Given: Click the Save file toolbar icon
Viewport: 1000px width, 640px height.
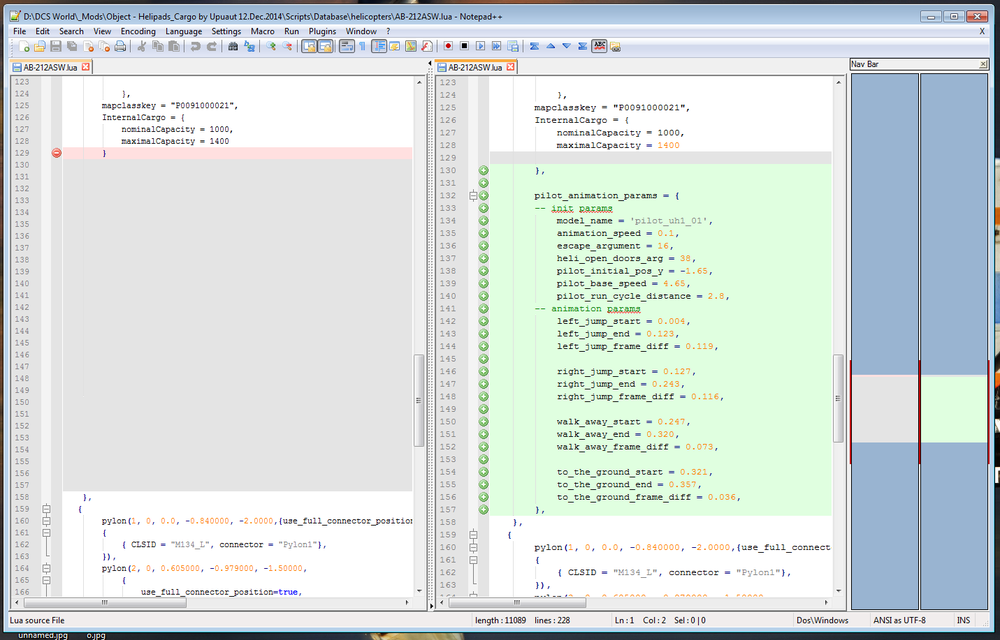Looking at the screenshot, I should [x=56, y=46].
